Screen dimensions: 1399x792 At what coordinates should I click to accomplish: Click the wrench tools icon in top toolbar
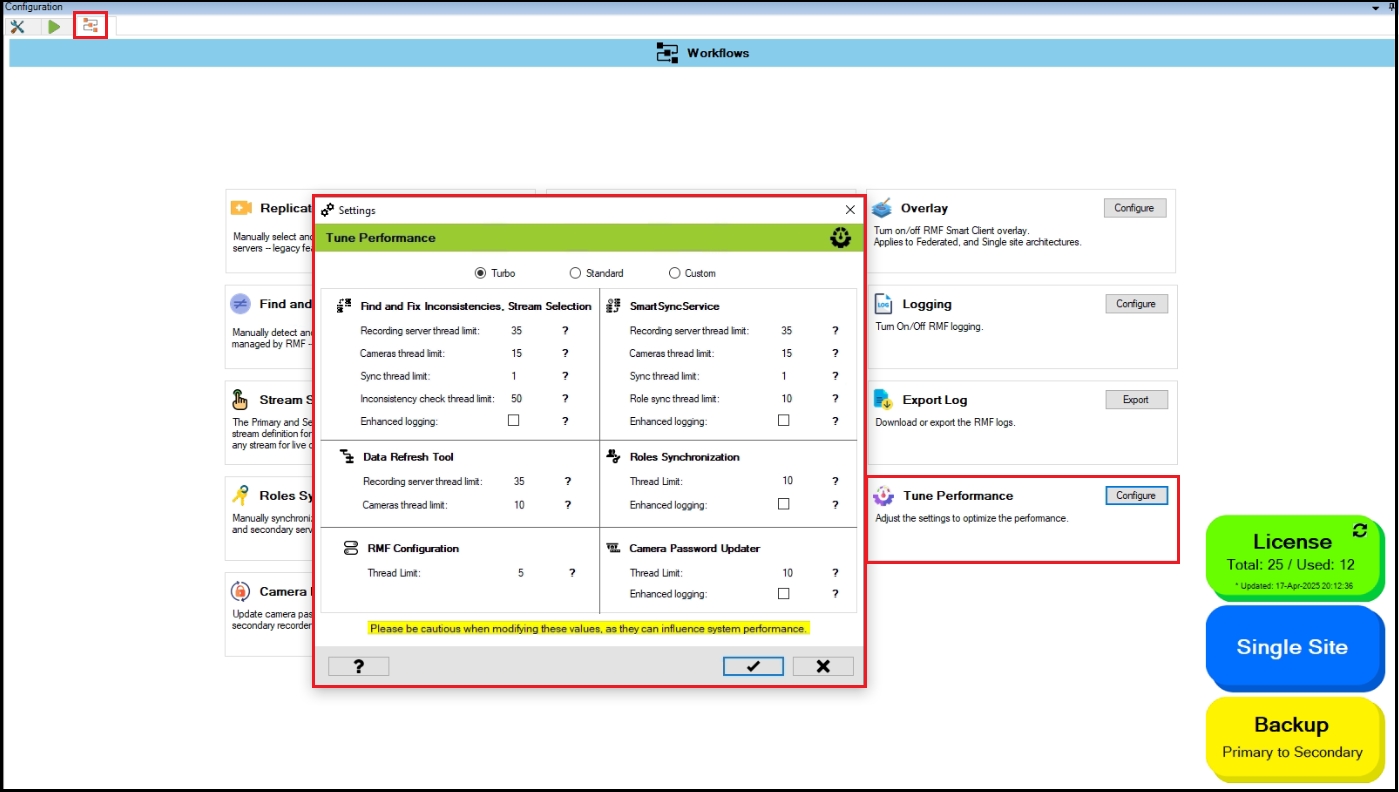[x=18, y=26]
